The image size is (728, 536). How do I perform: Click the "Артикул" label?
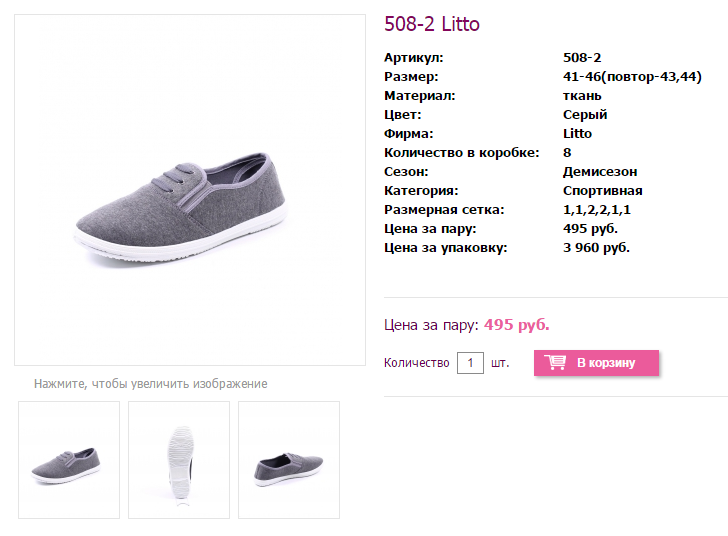pos(413,58)
